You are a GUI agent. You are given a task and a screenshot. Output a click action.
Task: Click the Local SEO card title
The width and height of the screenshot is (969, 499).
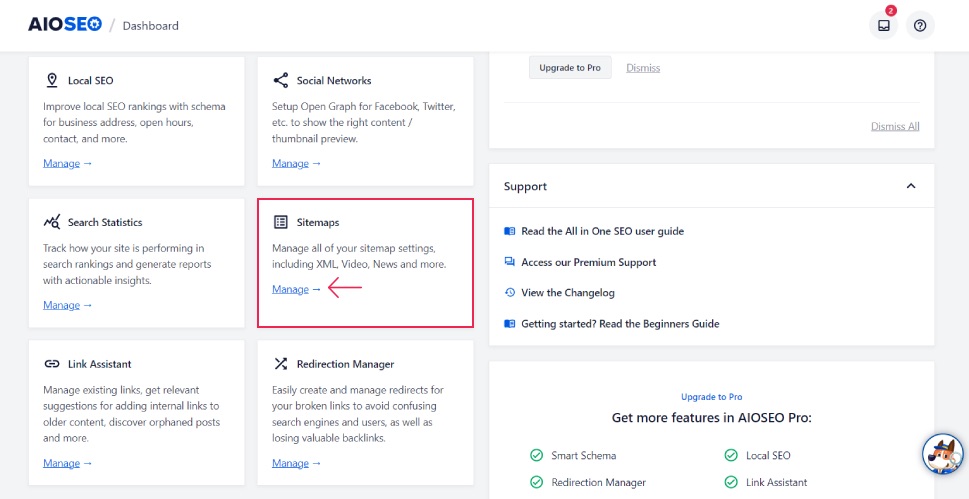click(91, 80)
